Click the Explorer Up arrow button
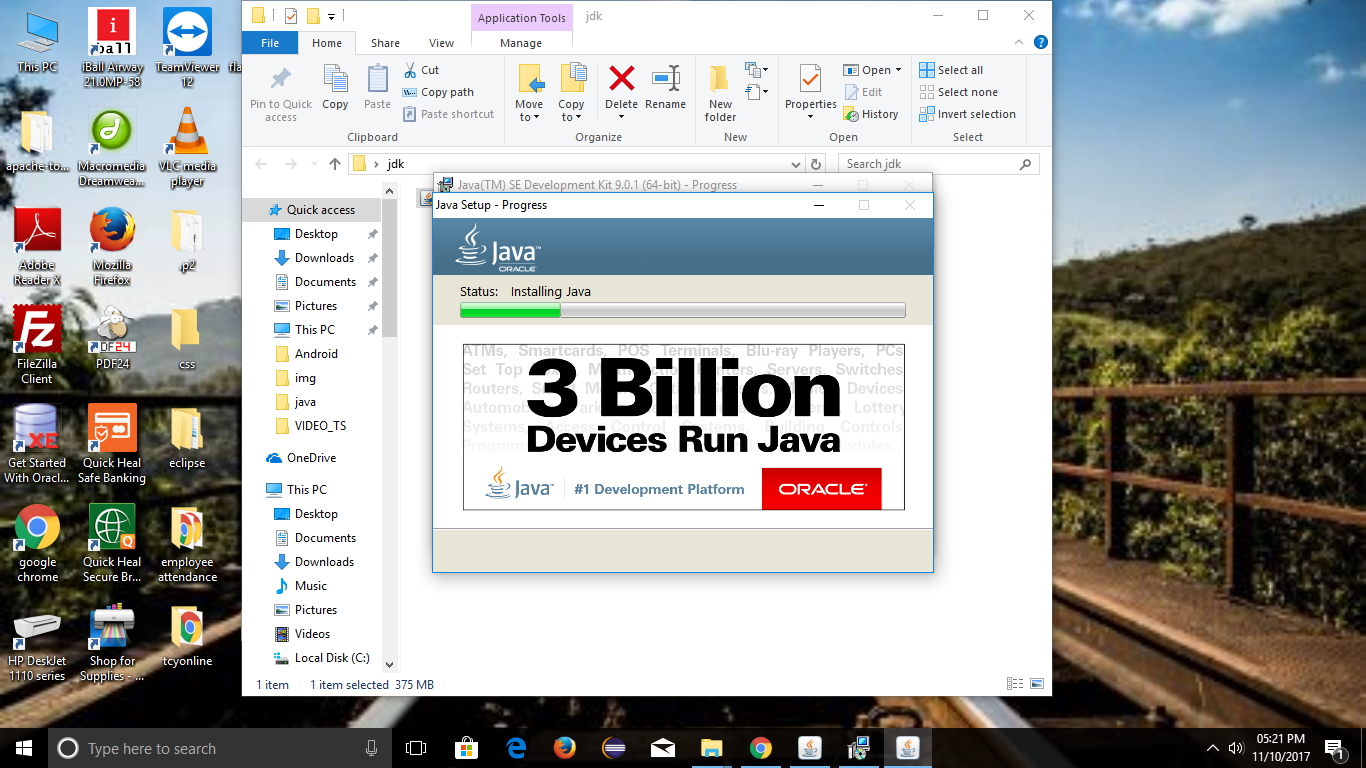The image size is (1366, 768). (x=335, y=164)
